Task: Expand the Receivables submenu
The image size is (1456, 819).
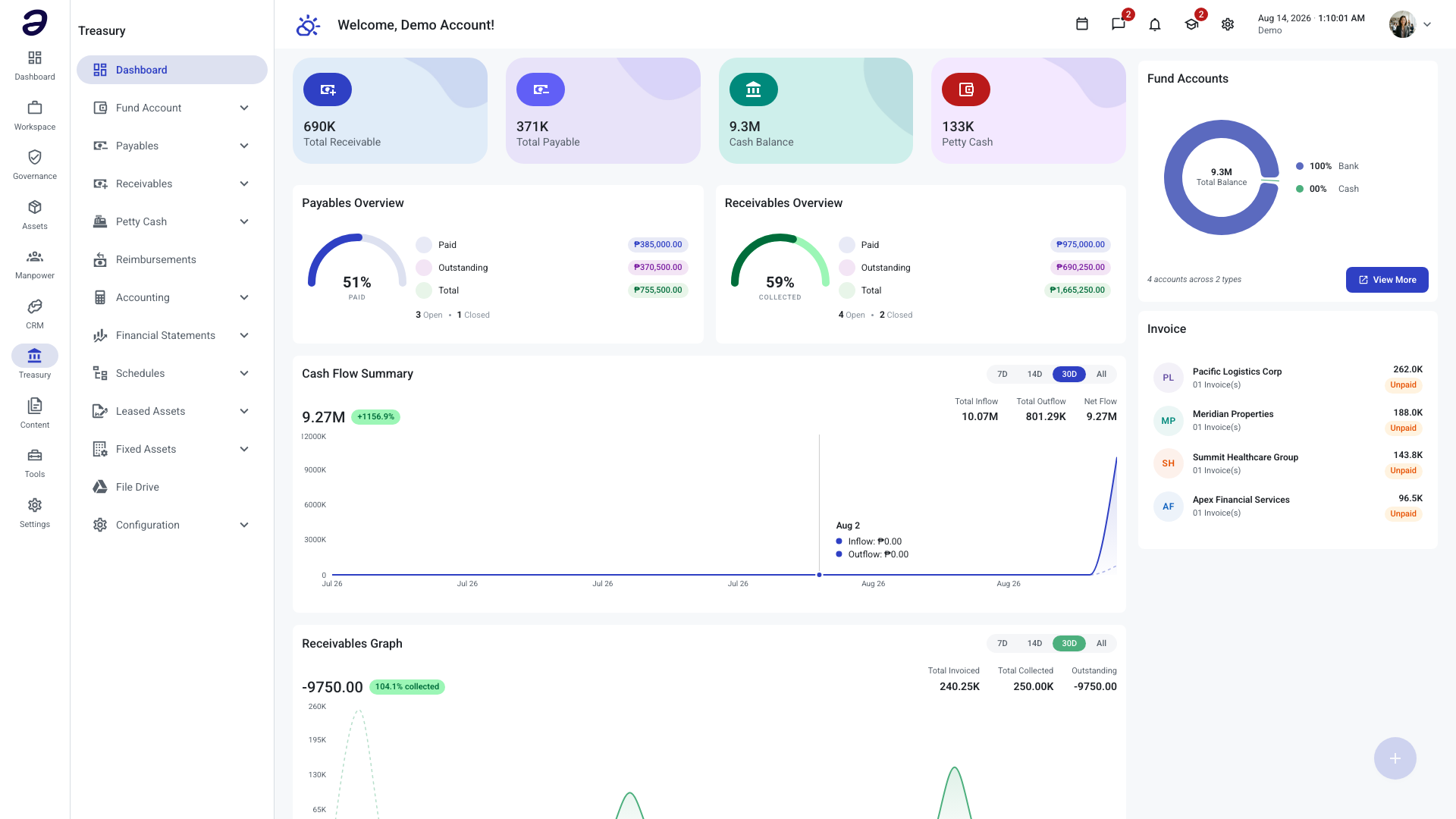Action: click(x=244, y=184)
